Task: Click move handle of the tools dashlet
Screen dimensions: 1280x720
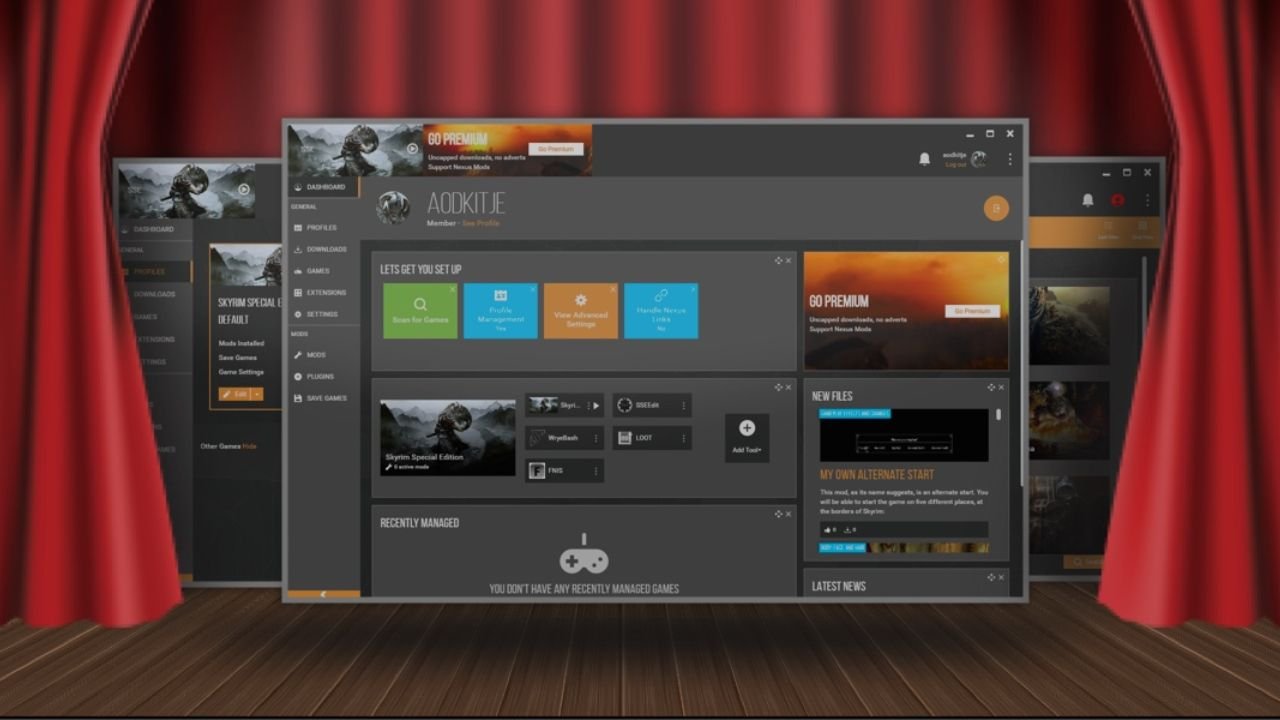Action: (x=778, y=387)
